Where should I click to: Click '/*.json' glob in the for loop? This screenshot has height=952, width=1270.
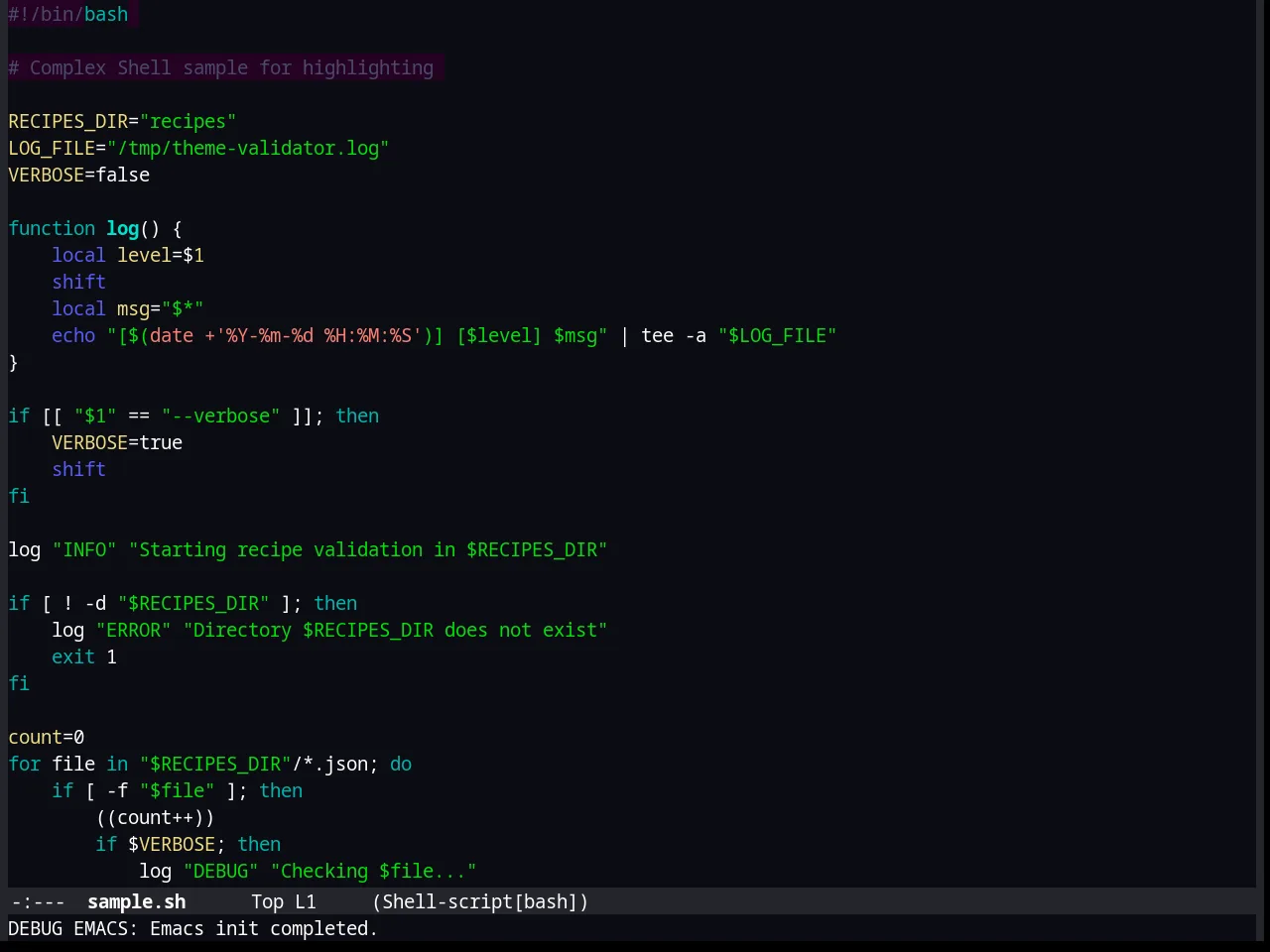pyautogui.click(x=329, y=764)
